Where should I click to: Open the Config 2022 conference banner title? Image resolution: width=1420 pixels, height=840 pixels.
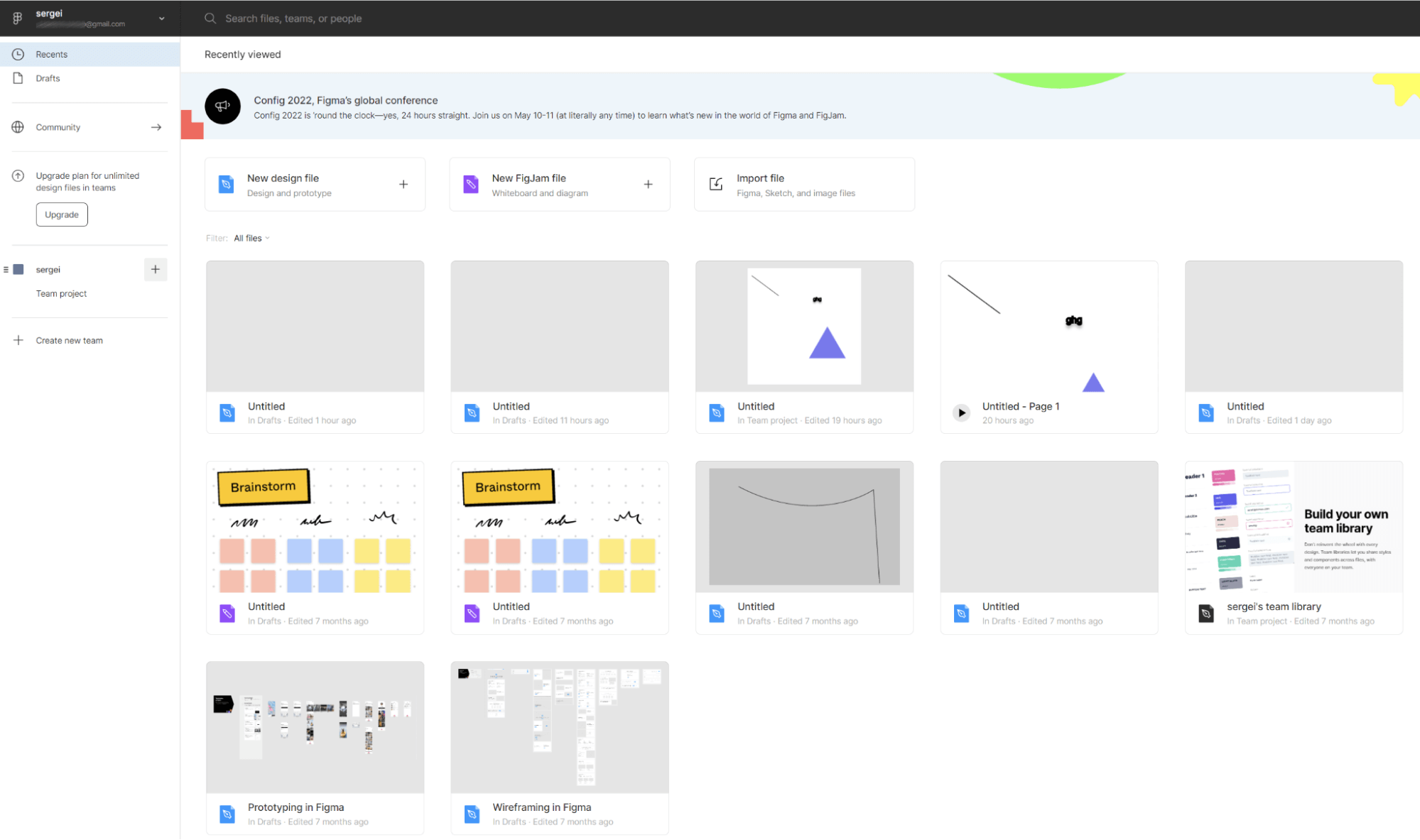point(346,100)
